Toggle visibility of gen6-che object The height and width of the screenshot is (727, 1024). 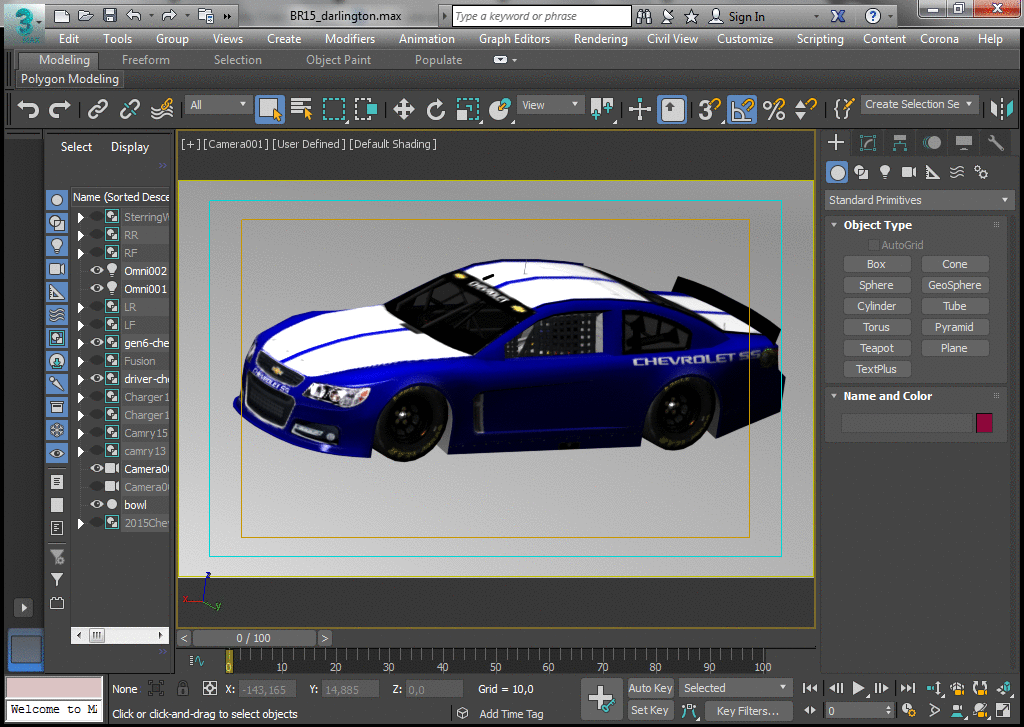click(97, 342)
